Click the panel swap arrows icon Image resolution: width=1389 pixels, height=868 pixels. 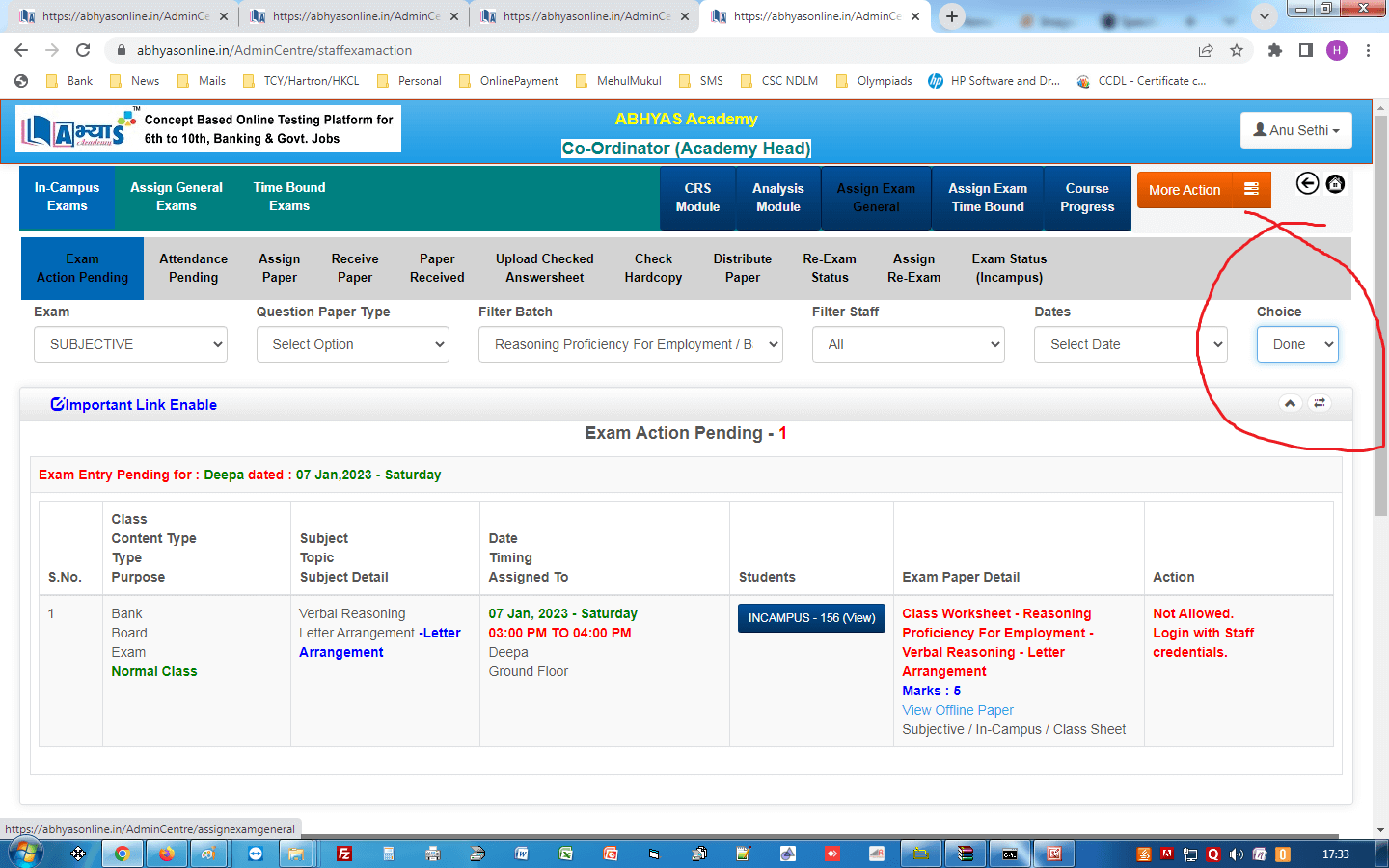click(x=1320, y=403)
